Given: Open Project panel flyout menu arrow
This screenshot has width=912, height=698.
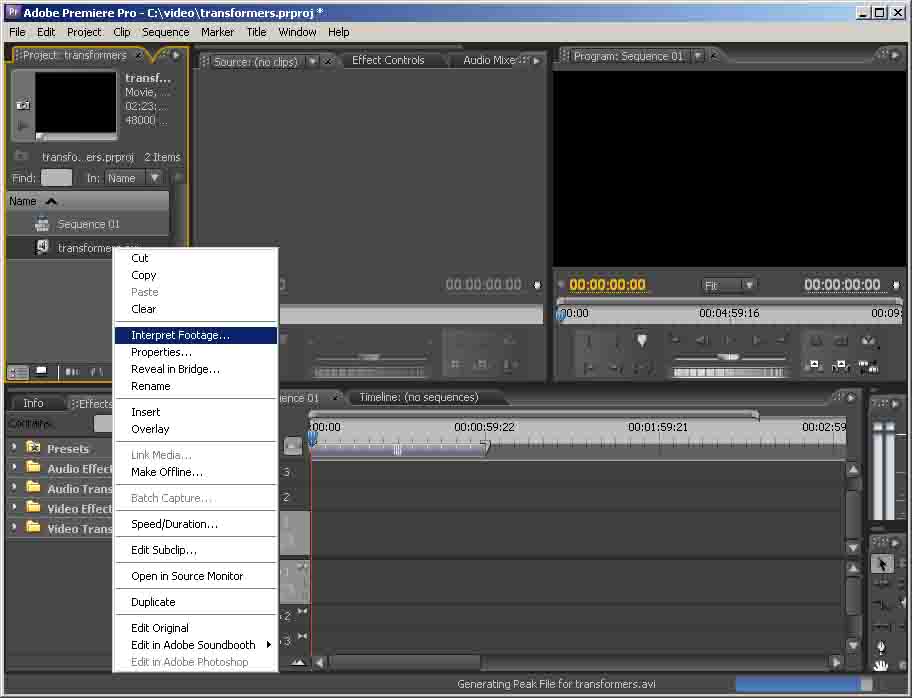Looking at the screenshot, I should 176,55.
